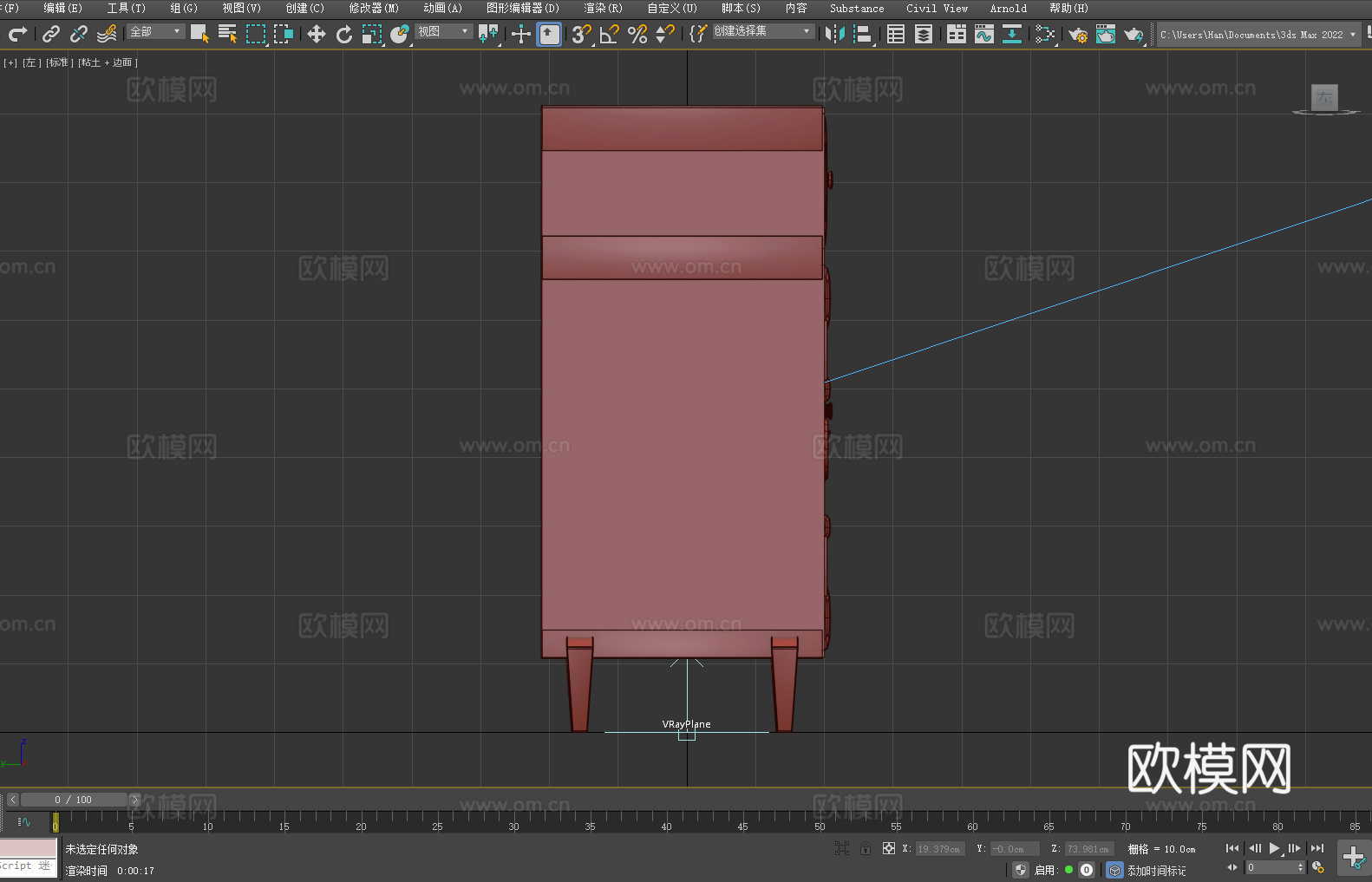The height and width of the screenshot is (882, 1372).
Task: Choose Rectangular Selection Region tool
Action: [x=255, y=34]
